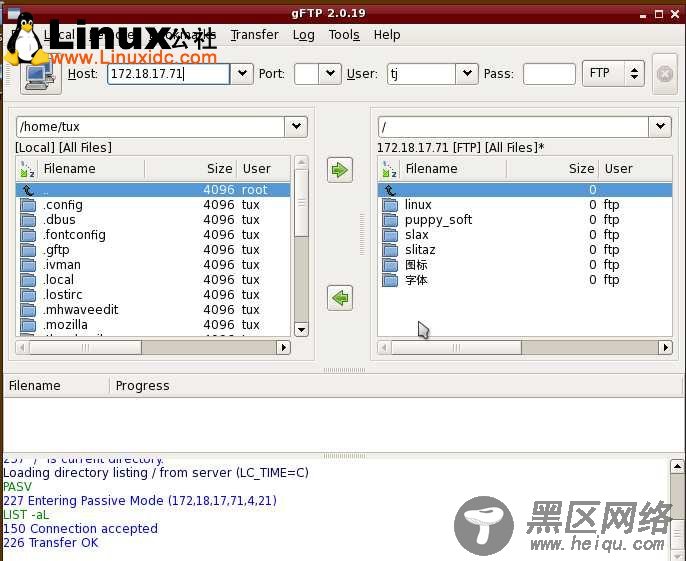686x561 pixels.
Task: Select the remote slitaz folder icon
Action: 390,250
